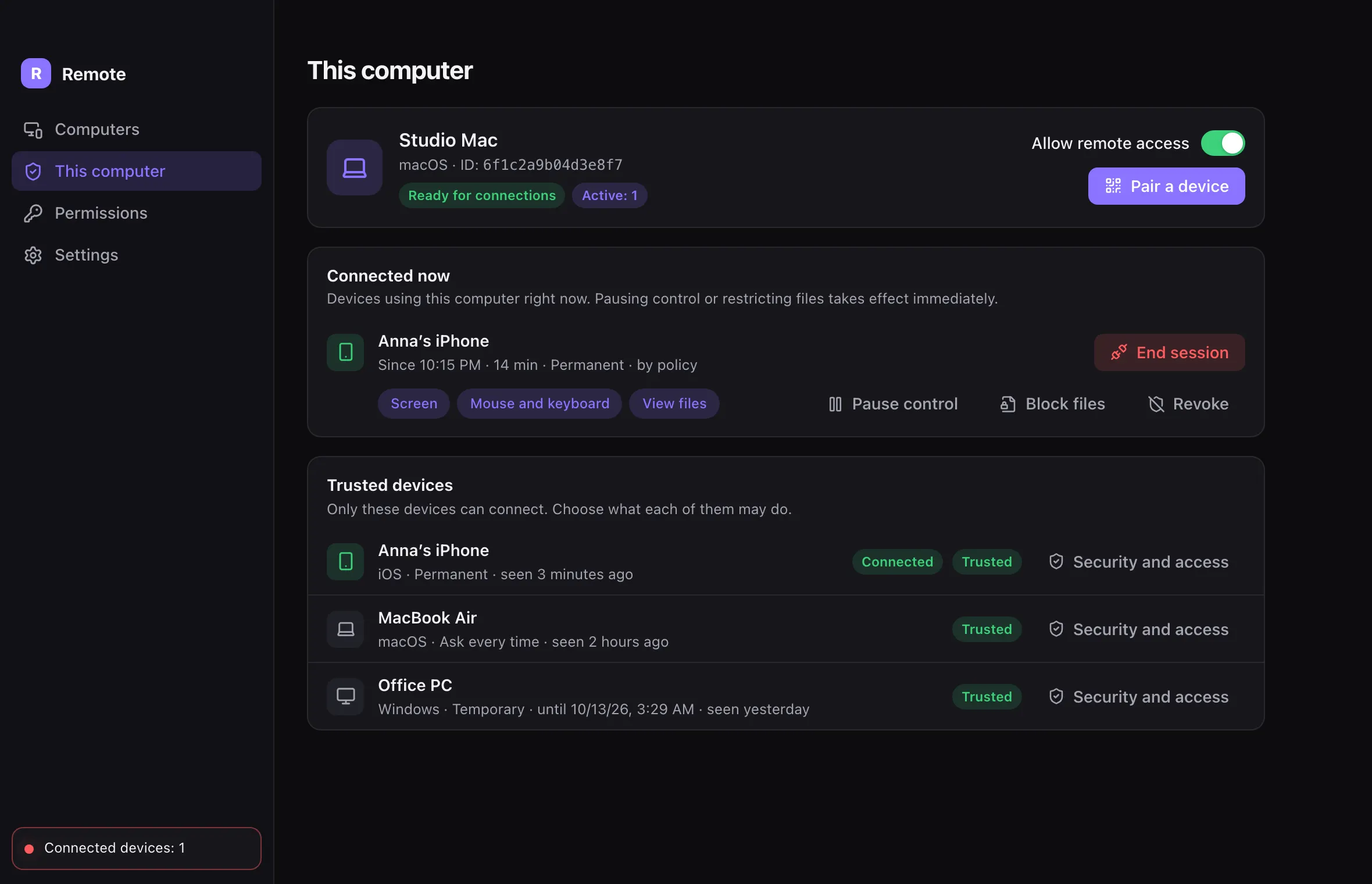Revoke Anna's iPhone access

pos(1188,404)
